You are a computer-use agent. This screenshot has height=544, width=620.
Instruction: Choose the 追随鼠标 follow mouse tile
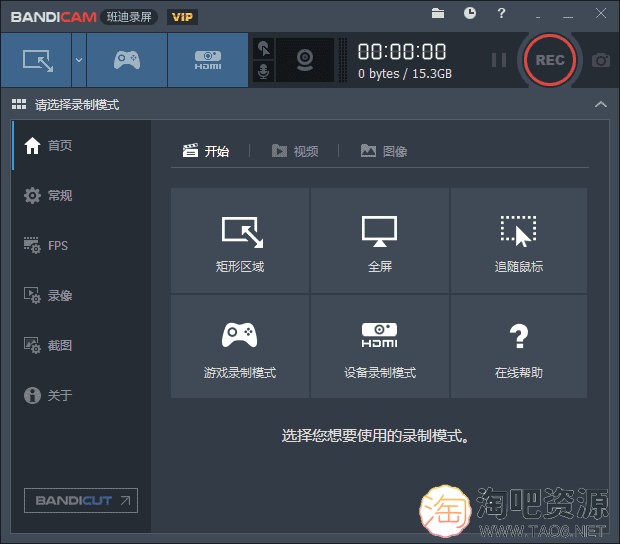click(519, 241)
